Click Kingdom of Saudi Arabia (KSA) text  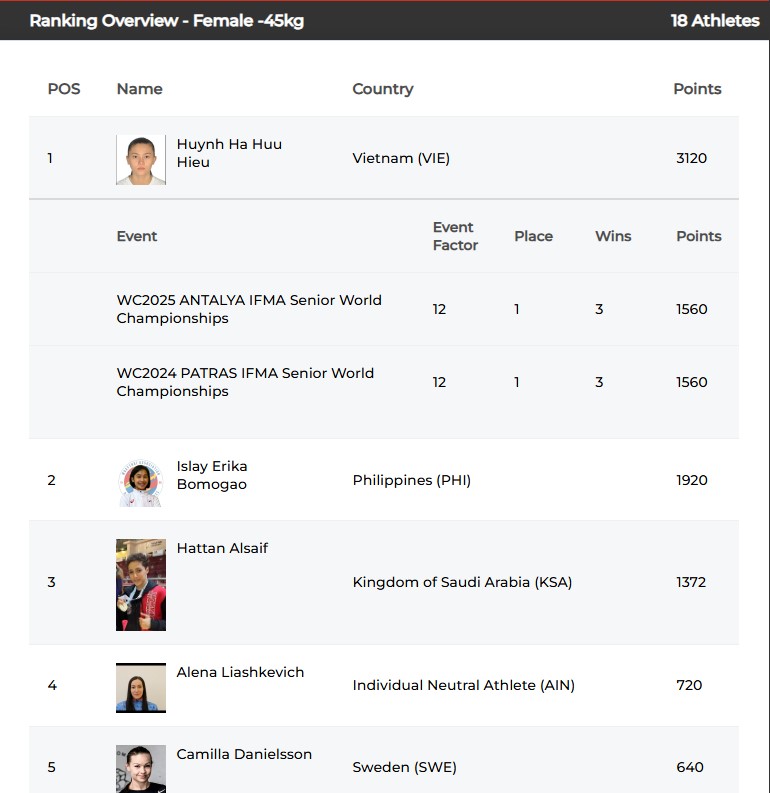[x=462, y=582]
